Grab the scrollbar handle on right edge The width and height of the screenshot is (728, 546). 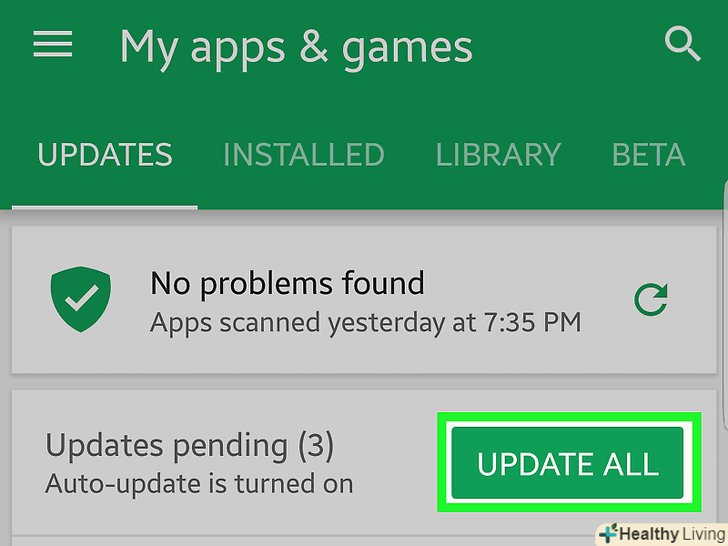725,304
